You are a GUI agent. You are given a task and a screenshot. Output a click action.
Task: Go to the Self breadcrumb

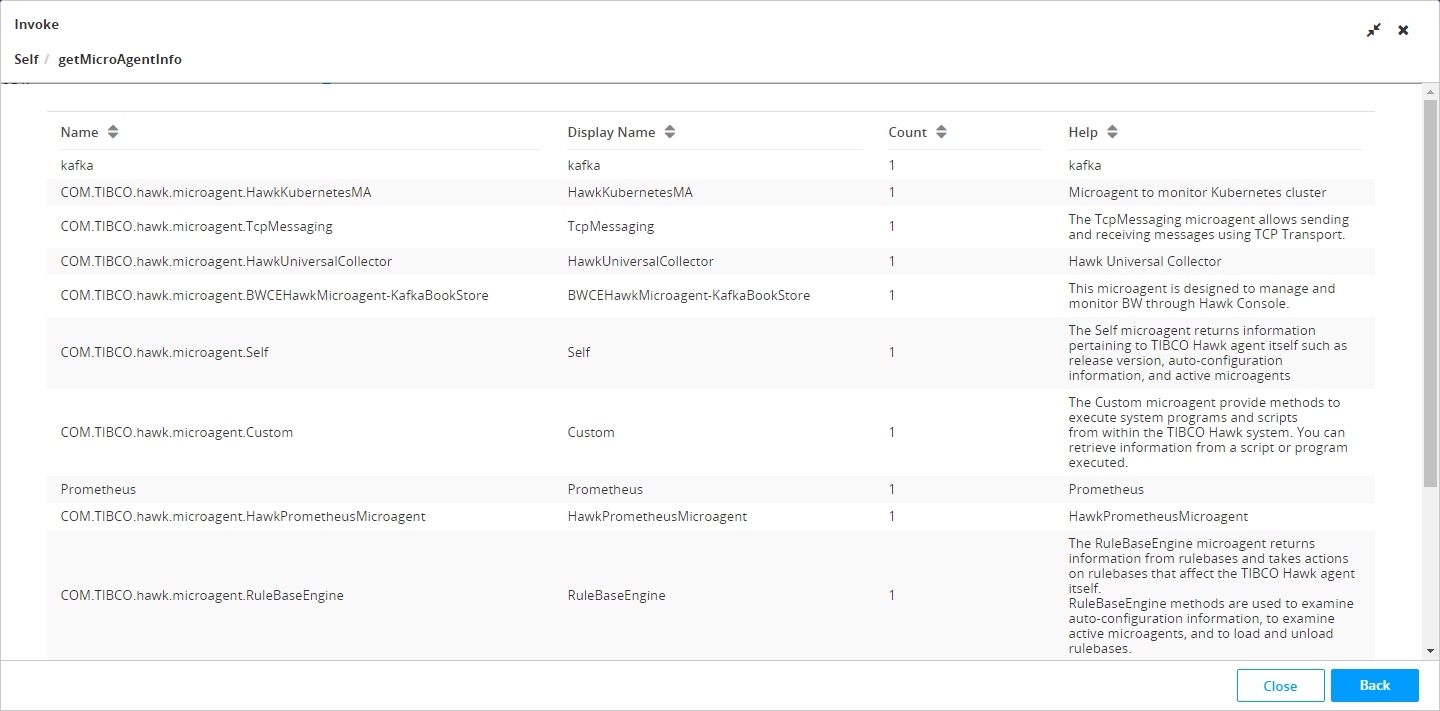[26, 59]
